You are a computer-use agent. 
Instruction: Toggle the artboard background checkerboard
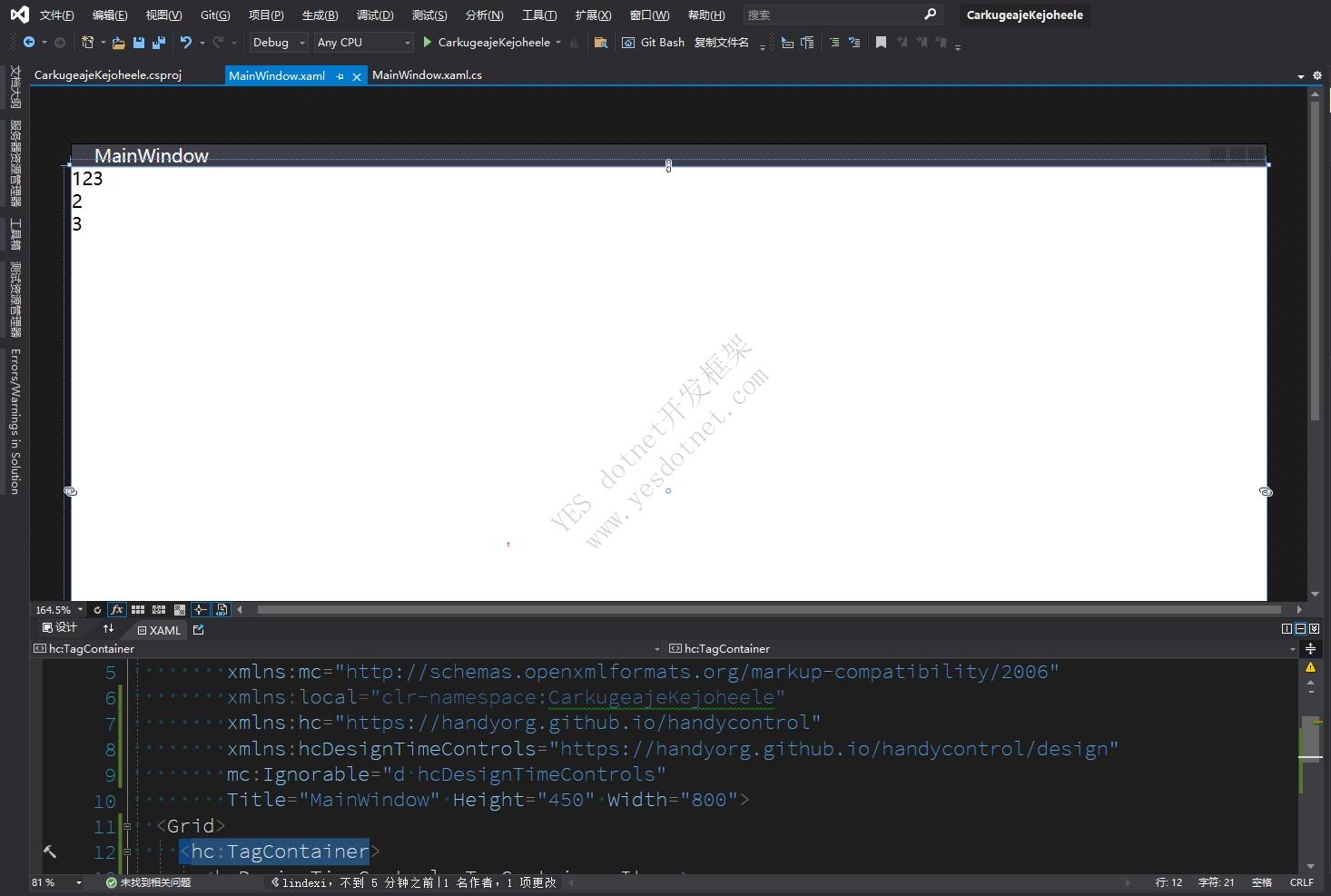coord(180,610)
